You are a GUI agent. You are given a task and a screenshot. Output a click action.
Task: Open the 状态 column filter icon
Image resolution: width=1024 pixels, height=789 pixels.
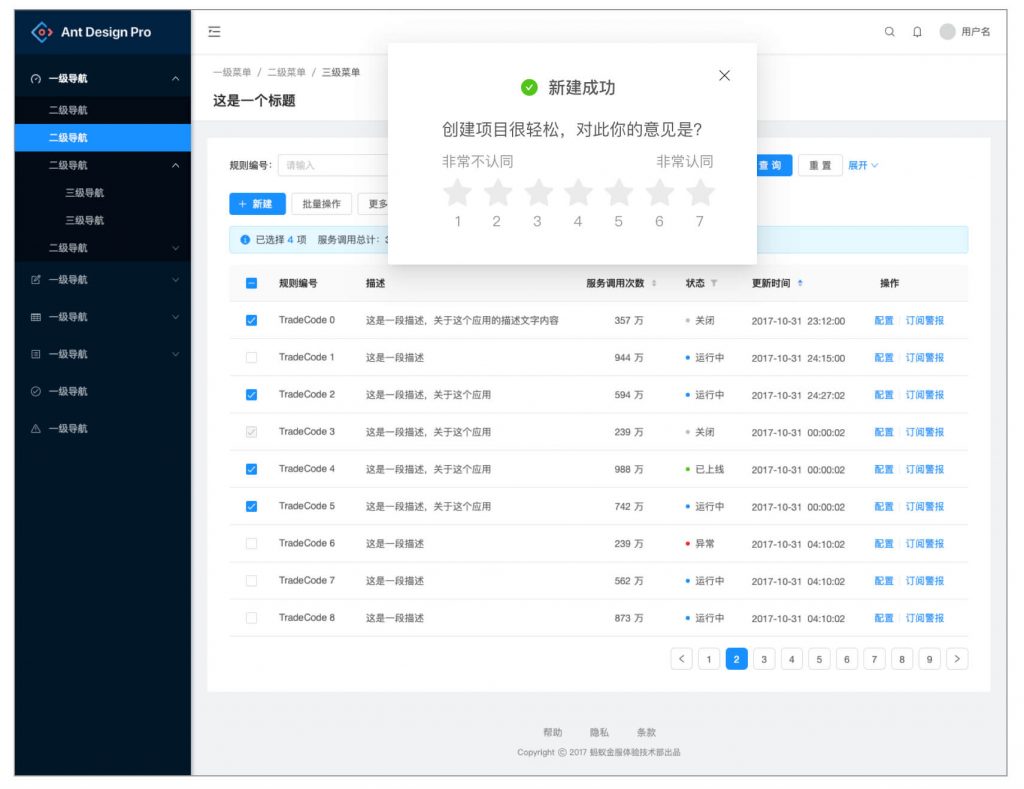coord(714,283)
